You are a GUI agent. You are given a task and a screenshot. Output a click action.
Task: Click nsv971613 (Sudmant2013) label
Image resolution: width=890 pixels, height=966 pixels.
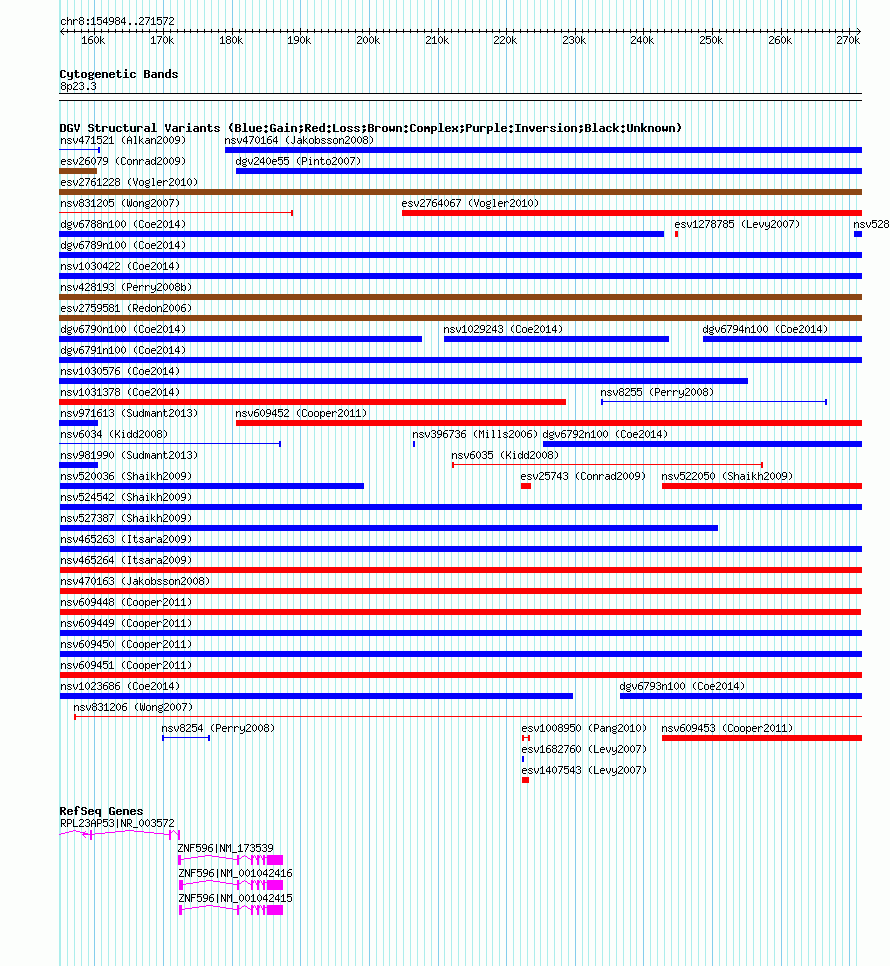129,413
